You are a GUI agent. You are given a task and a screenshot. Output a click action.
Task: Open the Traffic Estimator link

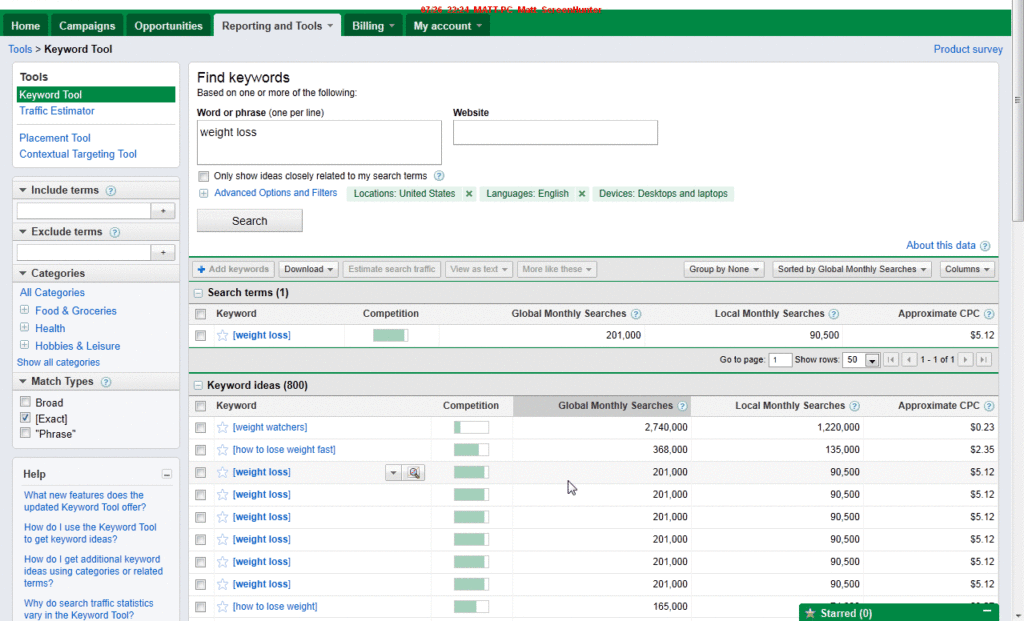coord(57,111)
